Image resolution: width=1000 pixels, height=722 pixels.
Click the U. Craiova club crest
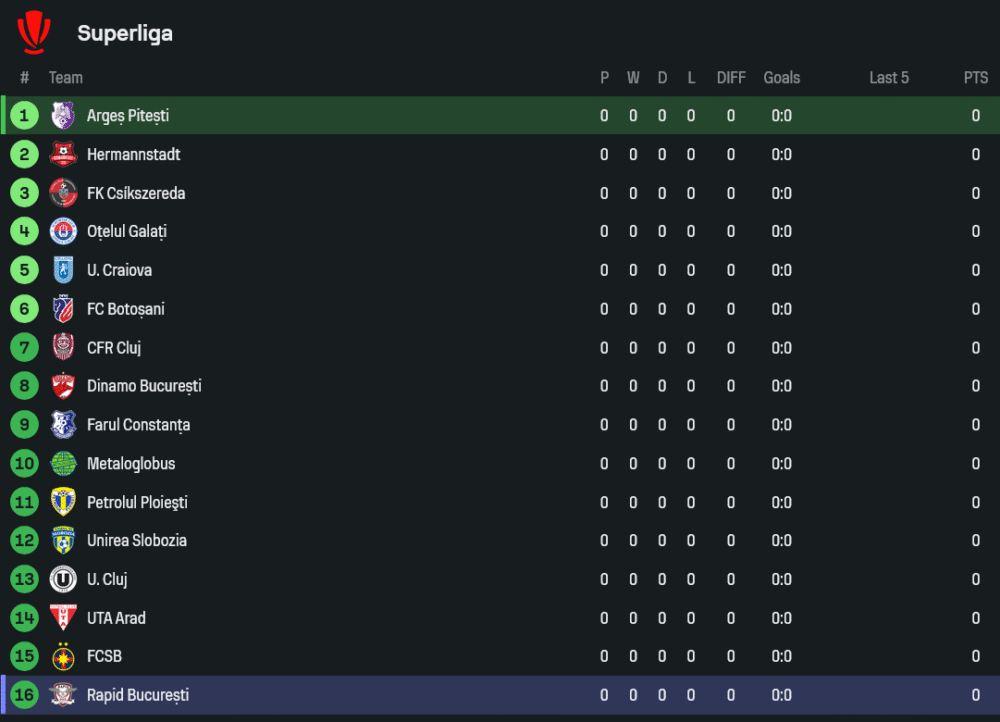pyautogui.click(x=63, y=270)
